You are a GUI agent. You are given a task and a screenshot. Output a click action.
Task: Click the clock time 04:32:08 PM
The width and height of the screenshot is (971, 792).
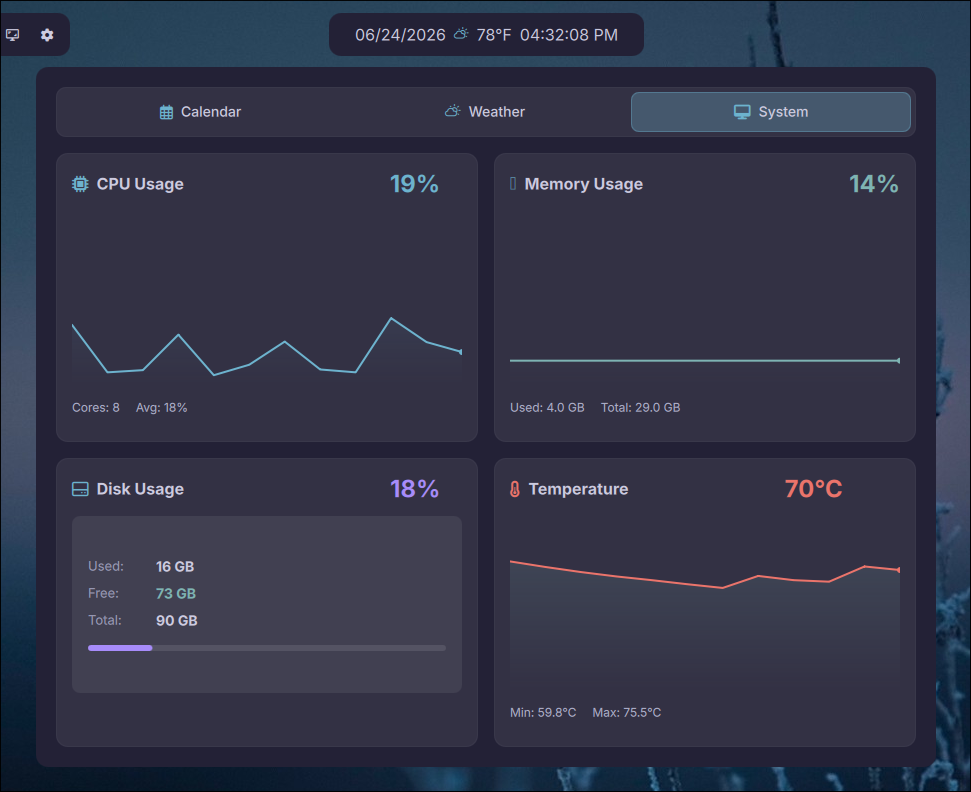(568, 35)
